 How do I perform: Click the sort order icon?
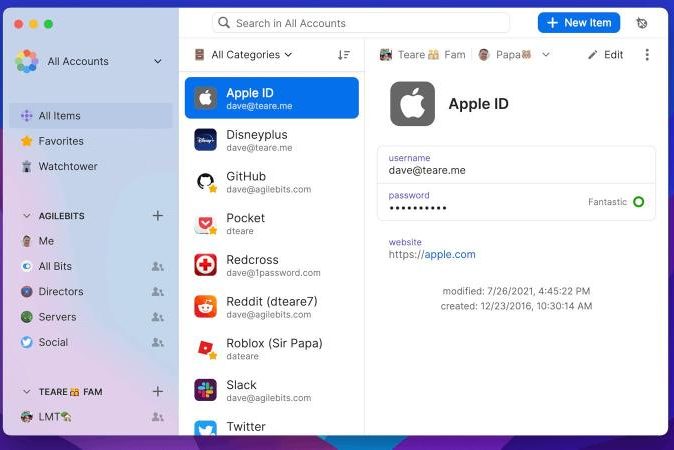pos(344,55)
